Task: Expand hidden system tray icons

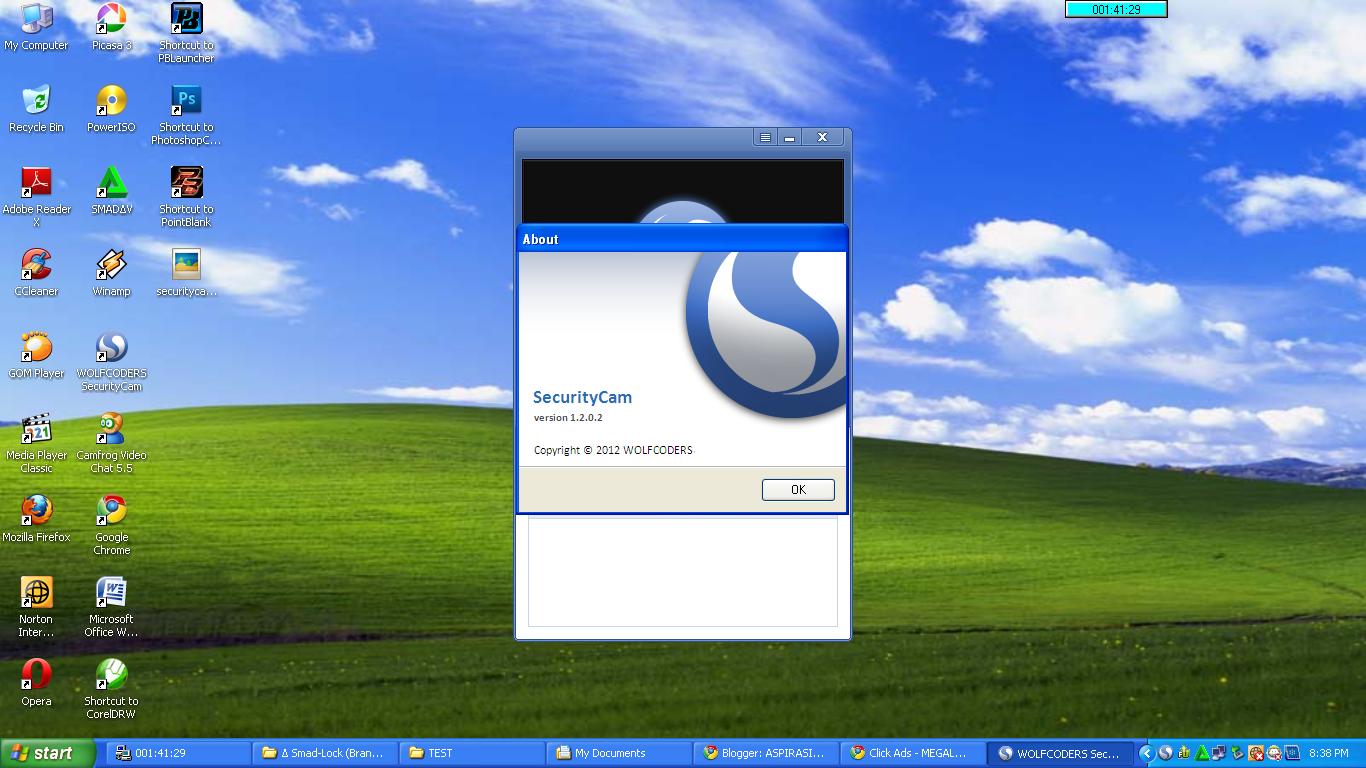Action: [x=1147, y=753]
